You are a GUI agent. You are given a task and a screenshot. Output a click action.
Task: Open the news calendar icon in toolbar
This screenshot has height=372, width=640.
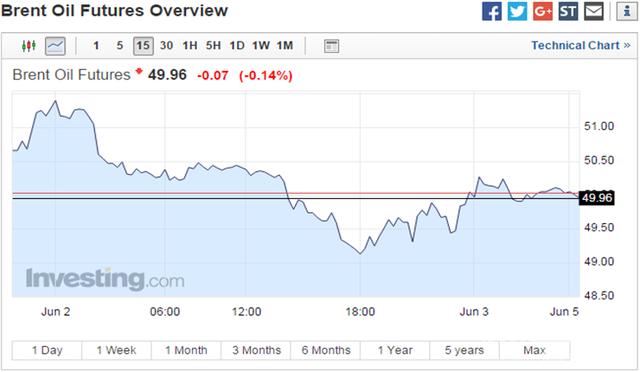coord(331,46)
